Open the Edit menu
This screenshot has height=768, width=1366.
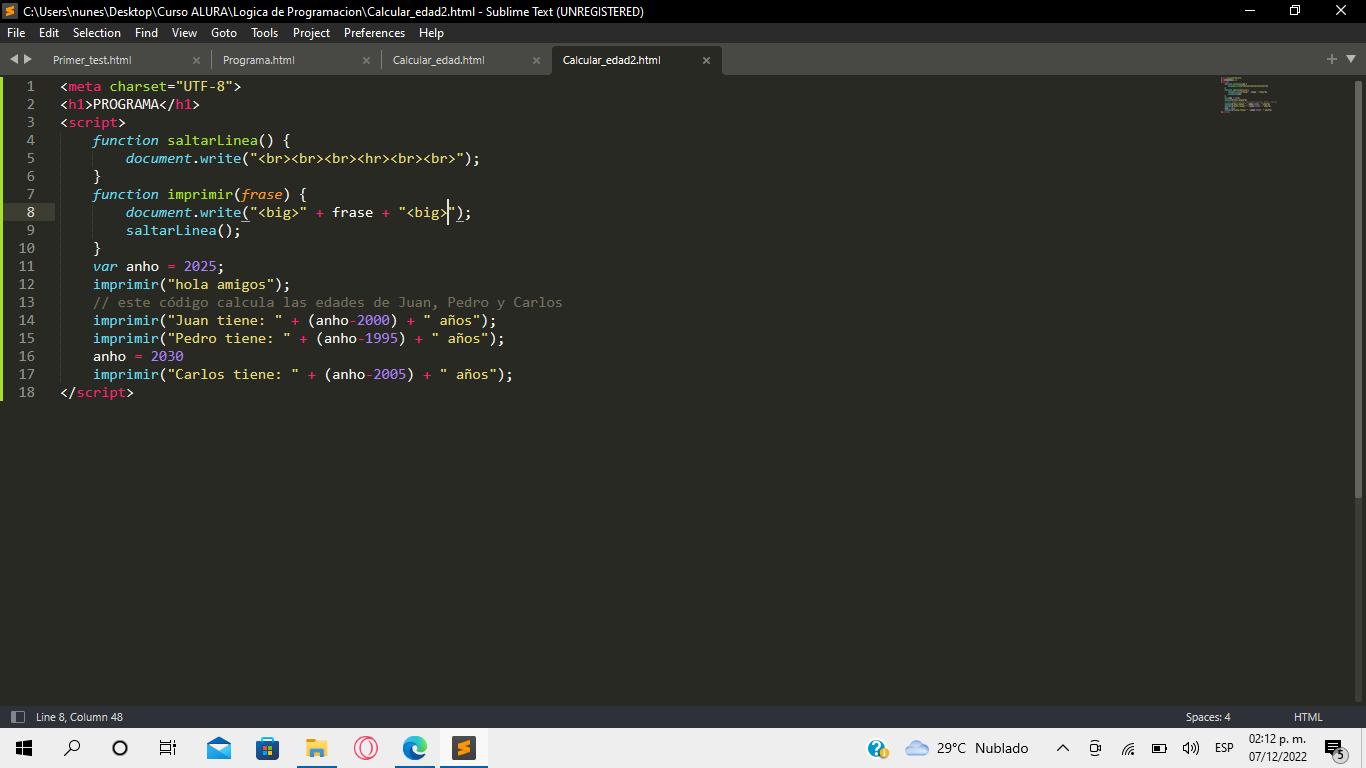(x=49, y=33)
